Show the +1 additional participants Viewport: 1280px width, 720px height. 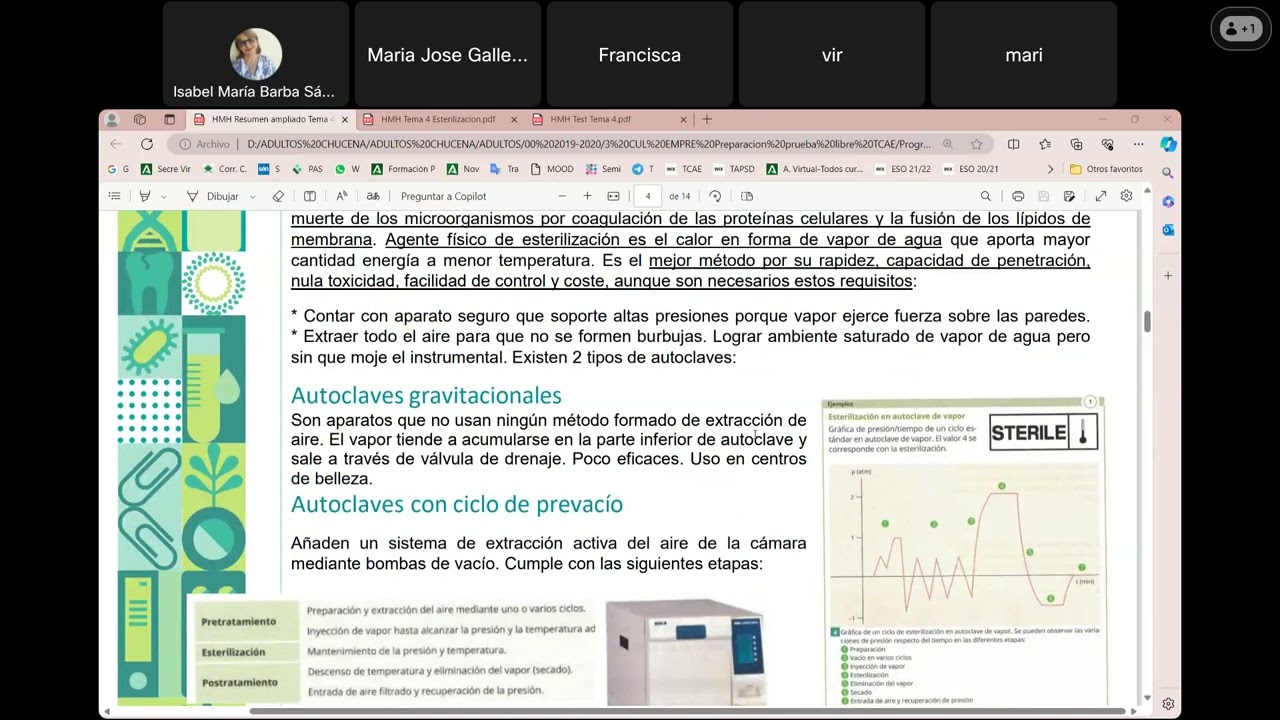1240,29
